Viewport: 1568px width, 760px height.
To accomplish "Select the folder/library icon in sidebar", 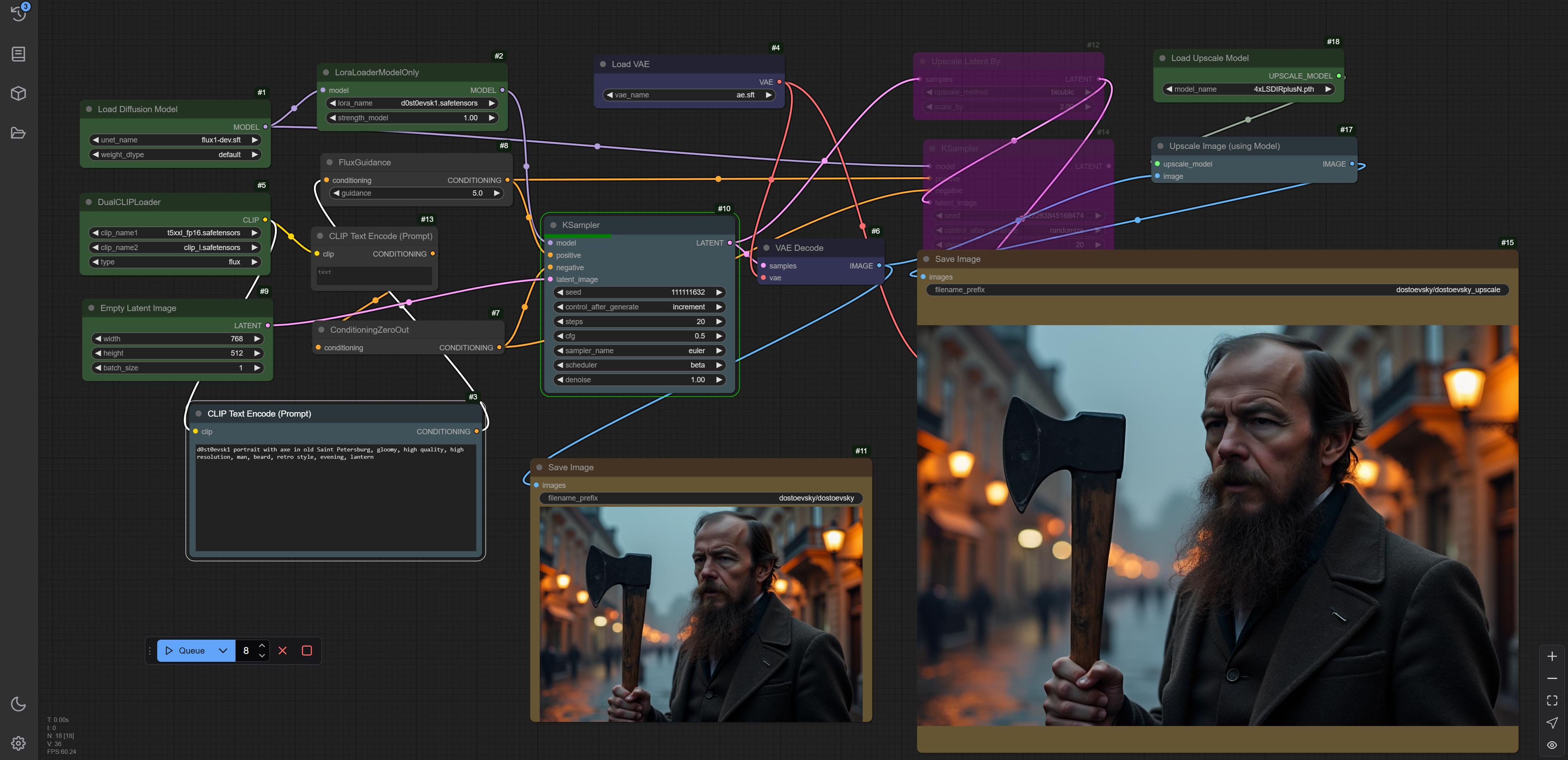I will pyautogui.click(x=17, y=133).
